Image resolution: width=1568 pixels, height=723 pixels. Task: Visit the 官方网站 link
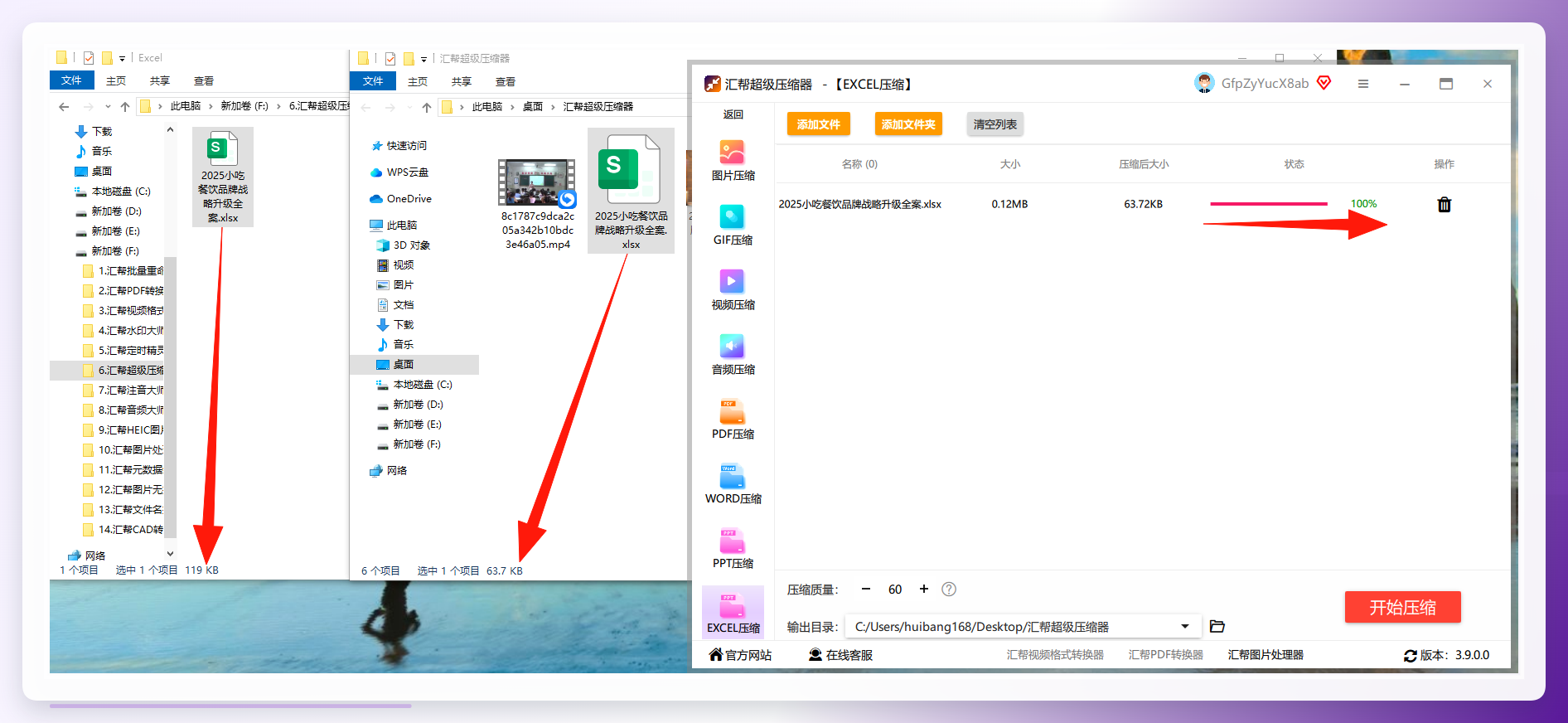(x=740, y=655)
